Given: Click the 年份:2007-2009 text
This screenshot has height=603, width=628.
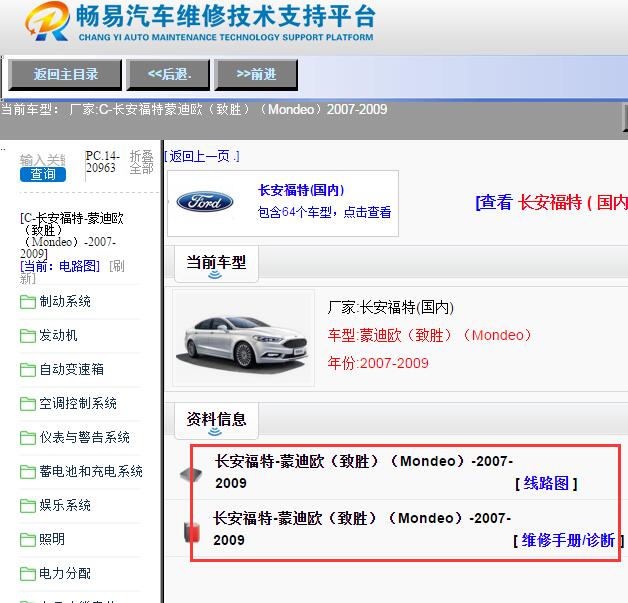Looking at the screenshot, I should click(x=378, y=364).
